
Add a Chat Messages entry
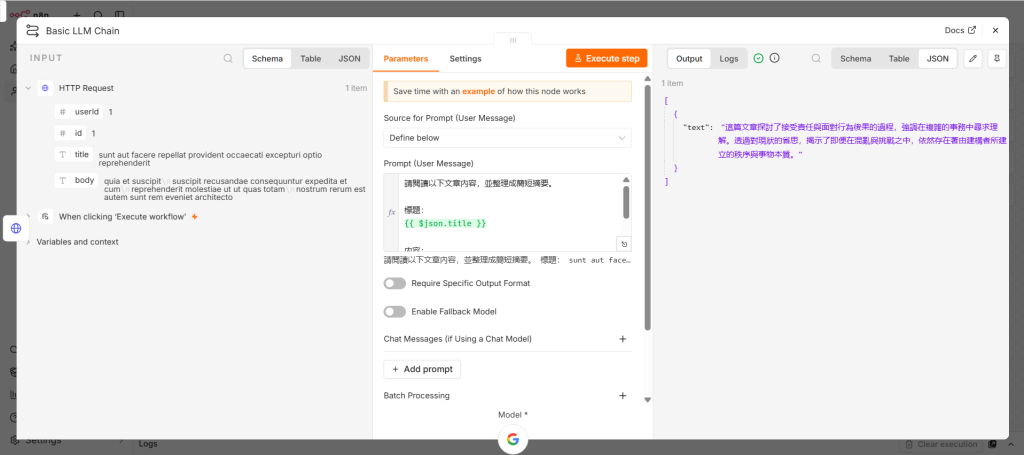pyautogui.click(x=622, y=339)
